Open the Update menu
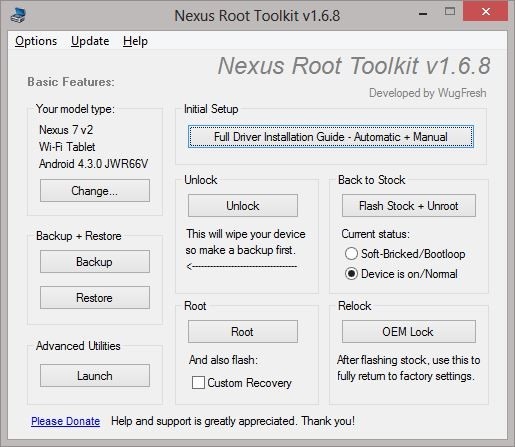Image resolution: width=515 pixels, height=447 pixels. pos(90,41)
